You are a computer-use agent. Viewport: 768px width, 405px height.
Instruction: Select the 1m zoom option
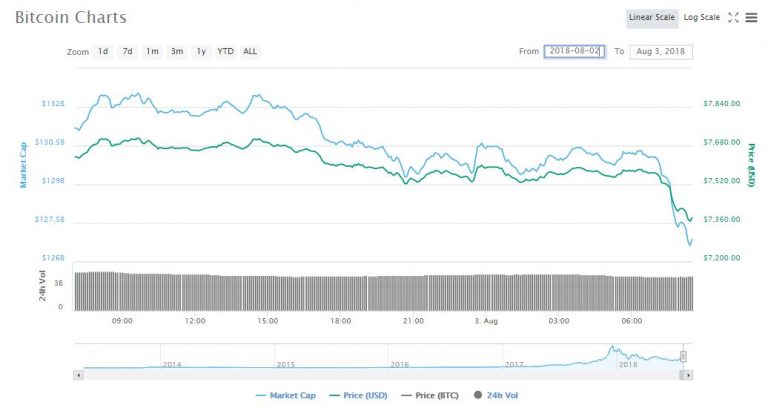151,51
